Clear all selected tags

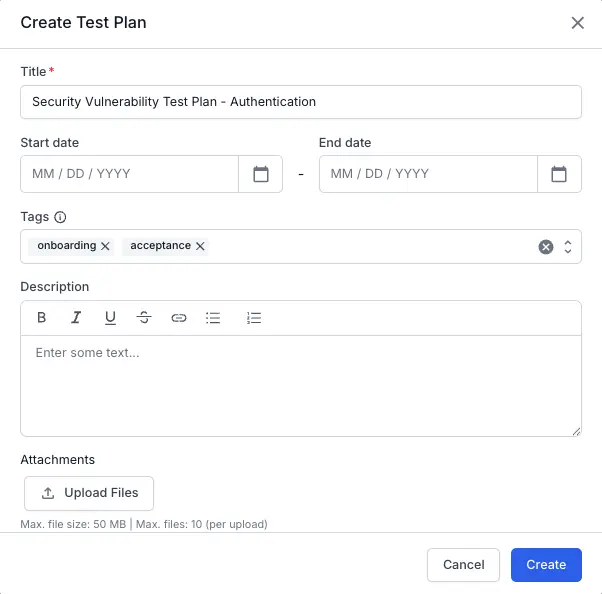546,247
